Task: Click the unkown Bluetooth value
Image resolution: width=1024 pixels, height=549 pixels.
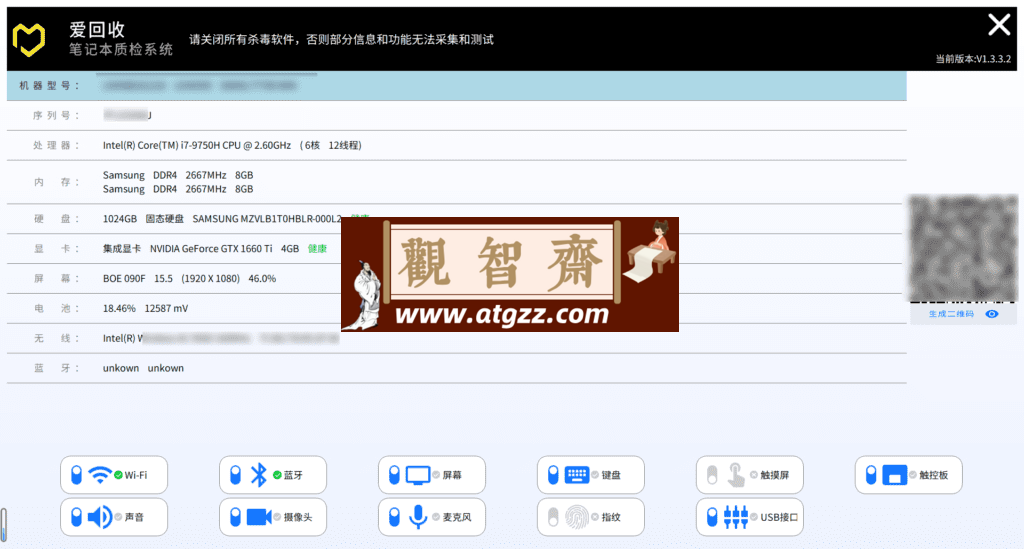Action: 143,368
